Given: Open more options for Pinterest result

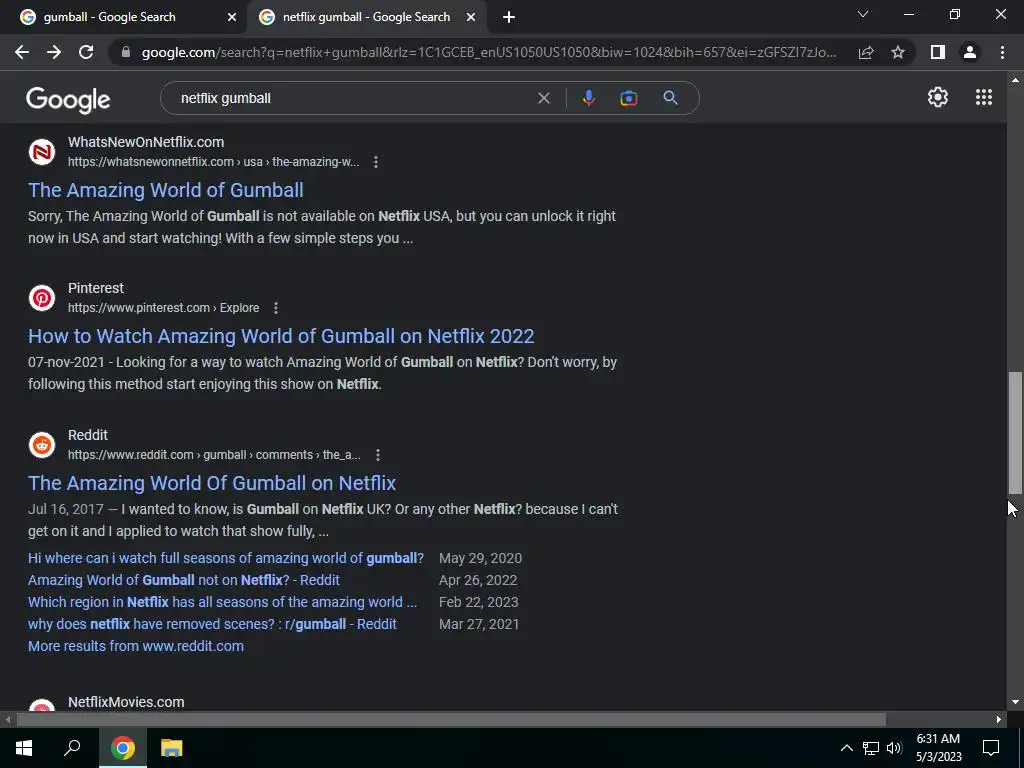Looking at the screenshot, I should tap(276, 308).
